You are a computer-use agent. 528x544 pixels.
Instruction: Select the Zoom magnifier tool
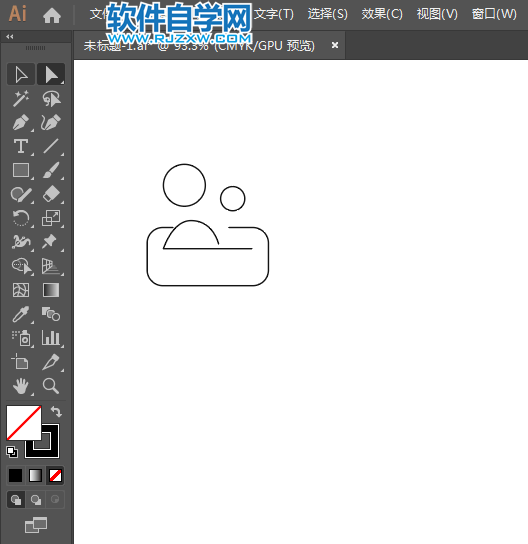(51, 386)
